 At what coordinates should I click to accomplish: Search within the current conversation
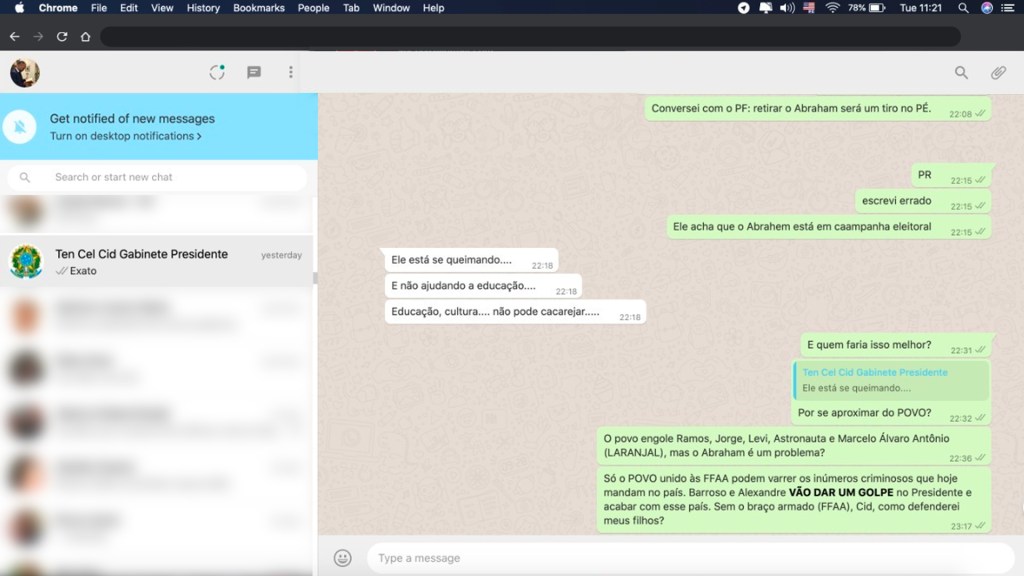(x=961, y=72)
